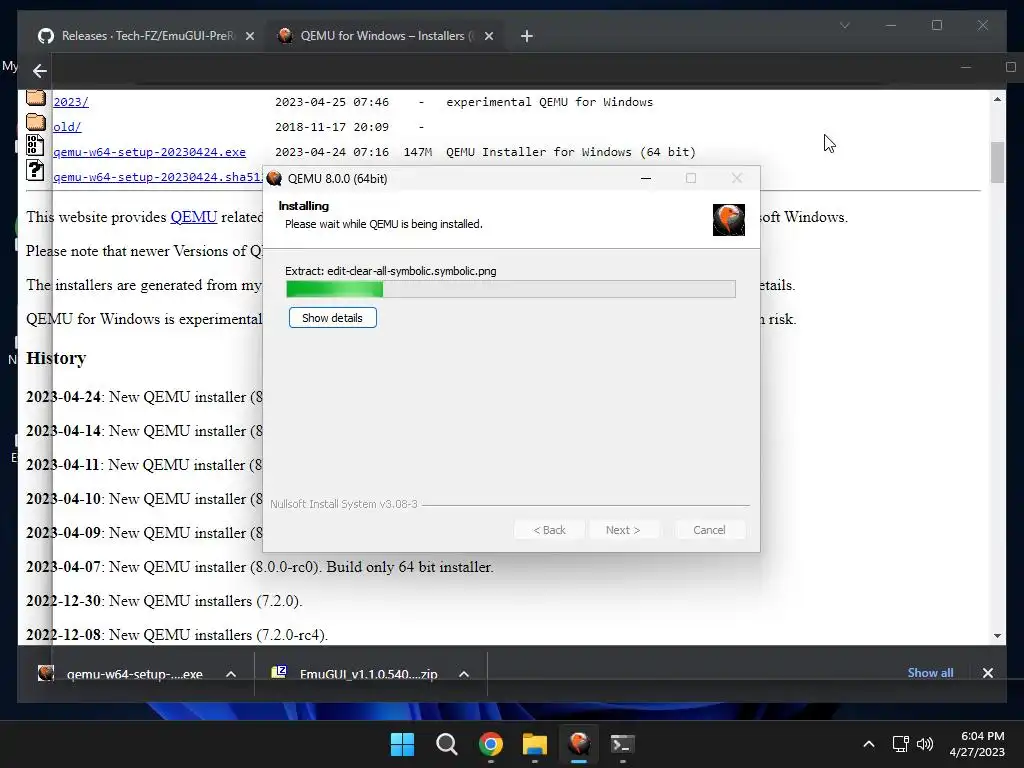Expand options for qemu-w64-setup download

pyautogui.click(x=231, y=674)
